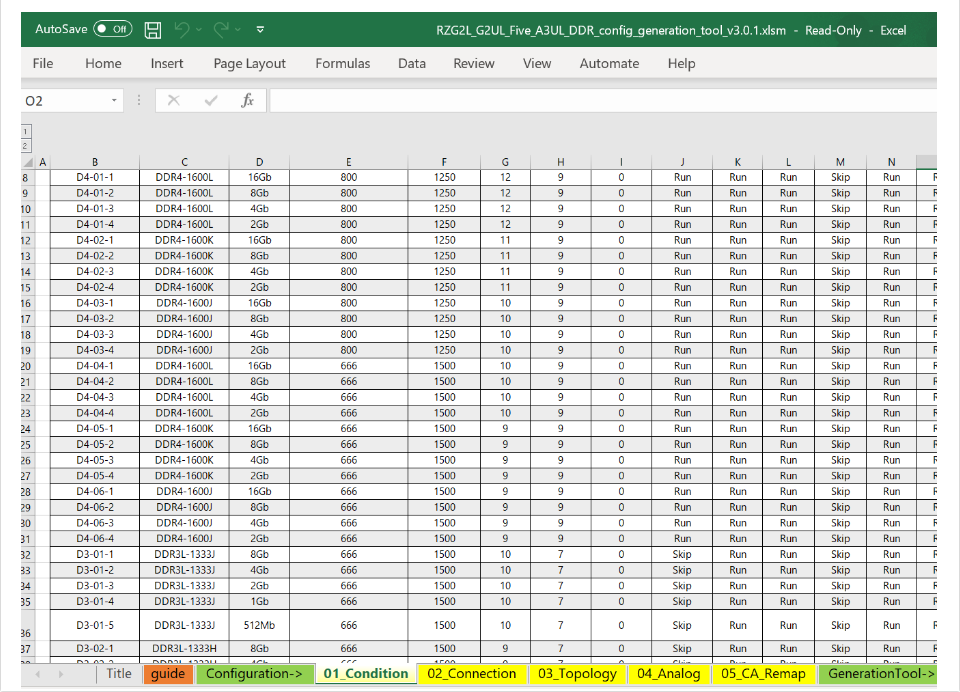Image resolution: width=960 pixels, height=692 pixels.
Task: Switch to the 05_CA_Remap sheet tab
Action: click(x=763, y=674)
